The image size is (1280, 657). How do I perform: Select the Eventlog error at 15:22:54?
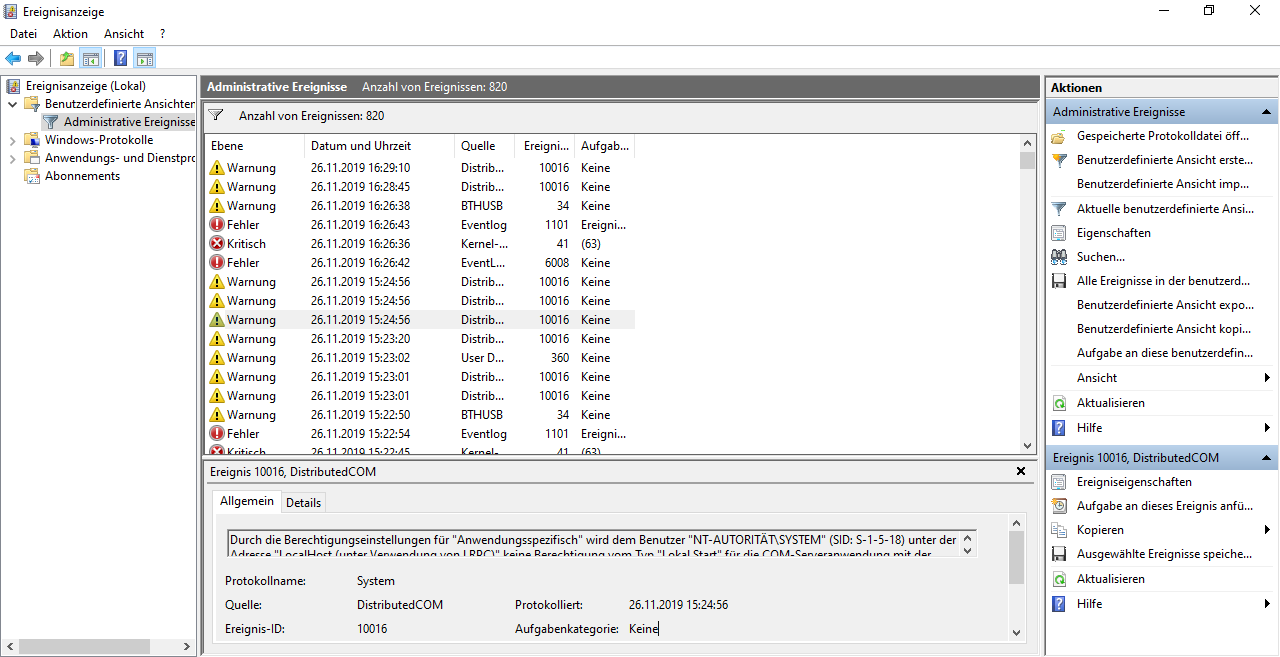pos(420,434)
